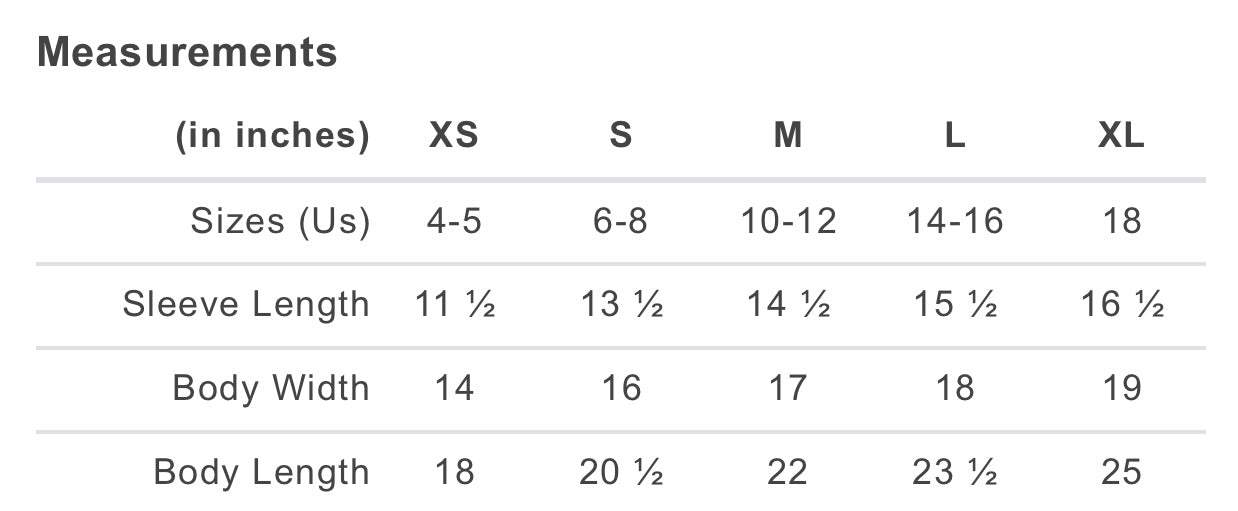Select the Body Width value 19
This screenshot has width=1238, height=511.
[1121, 388]
